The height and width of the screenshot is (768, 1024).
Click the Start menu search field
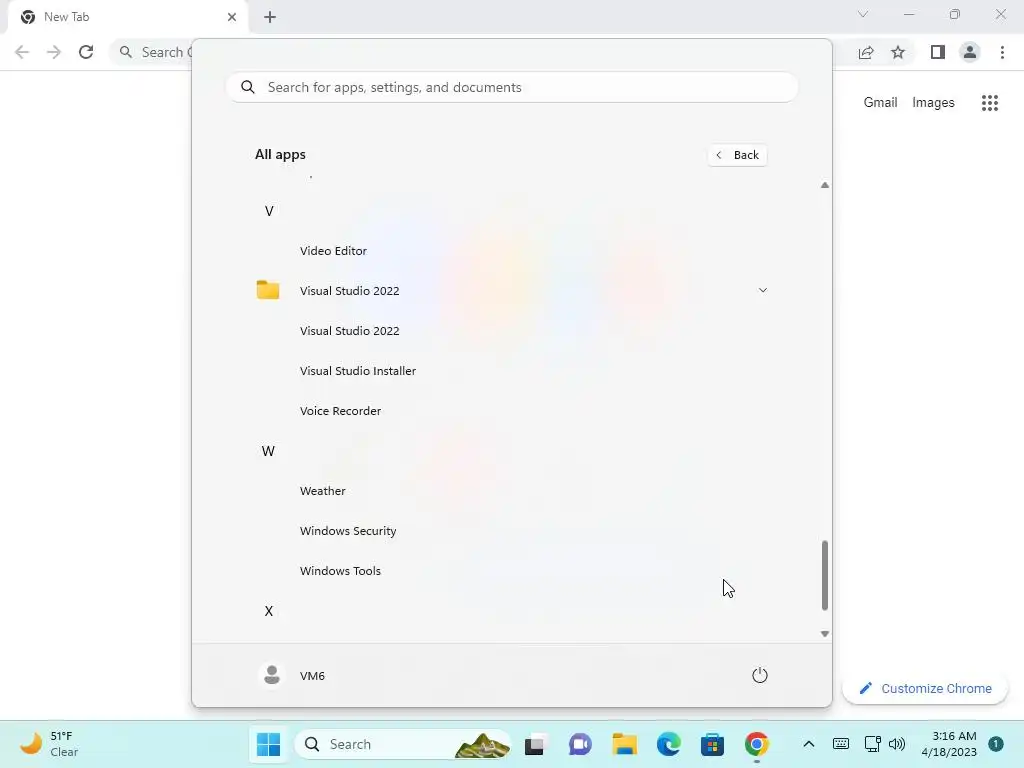tap(512, 88)
